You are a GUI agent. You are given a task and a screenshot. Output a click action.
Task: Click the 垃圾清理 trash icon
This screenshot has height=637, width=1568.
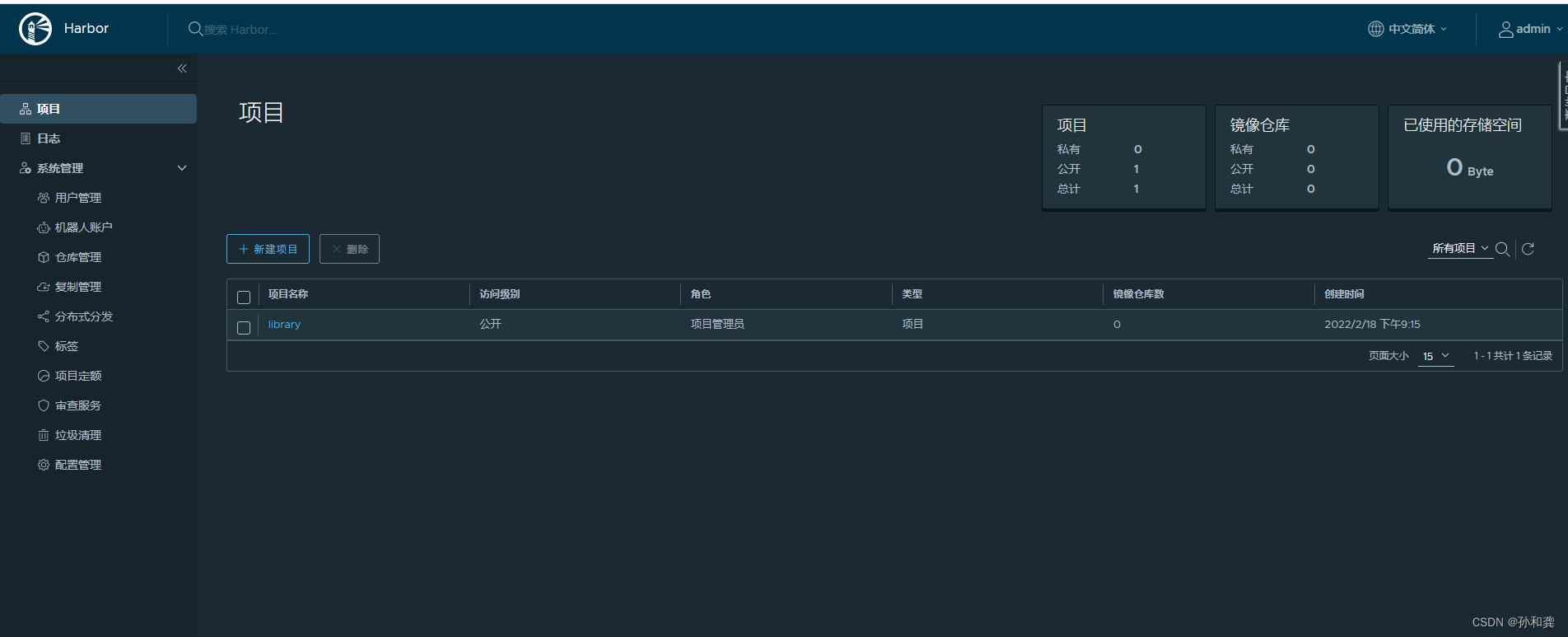[44, 435]
